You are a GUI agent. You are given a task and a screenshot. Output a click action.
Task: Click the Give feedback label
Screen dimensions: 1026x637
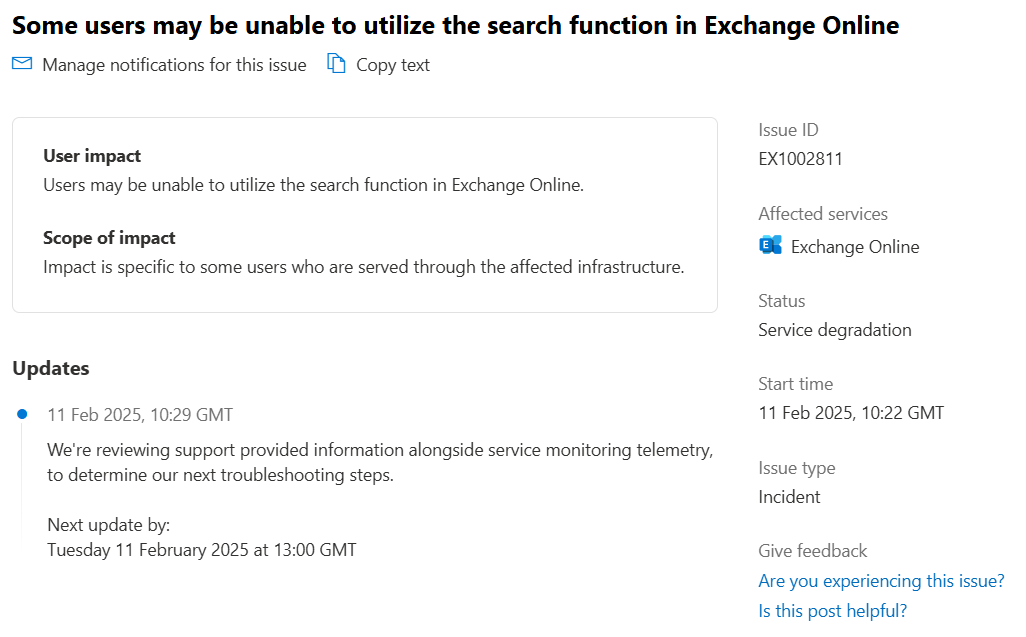tap(813, 551)
